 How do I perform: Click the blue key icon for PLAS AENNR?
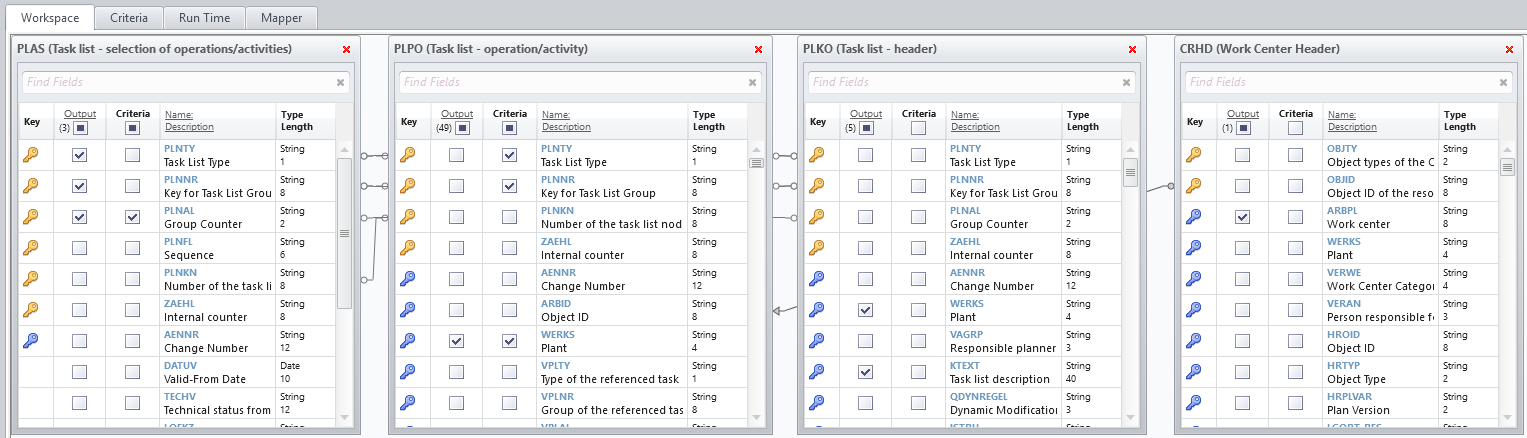point(31,341)
